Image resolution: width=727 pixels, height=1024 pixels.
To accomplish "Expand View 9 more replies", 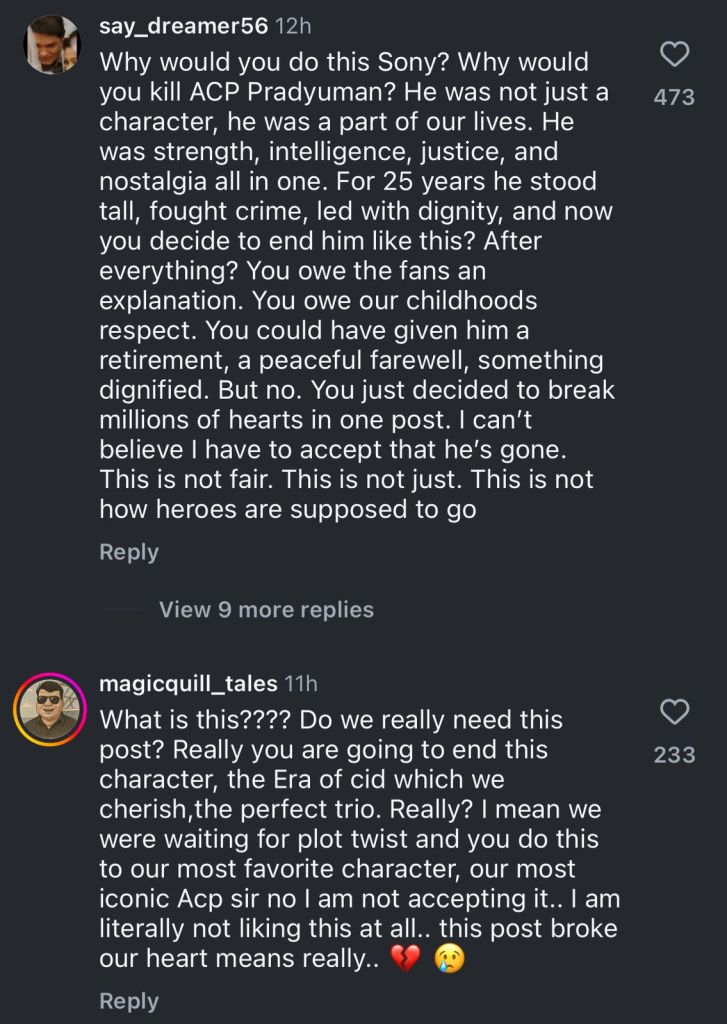I will point(266,610).
